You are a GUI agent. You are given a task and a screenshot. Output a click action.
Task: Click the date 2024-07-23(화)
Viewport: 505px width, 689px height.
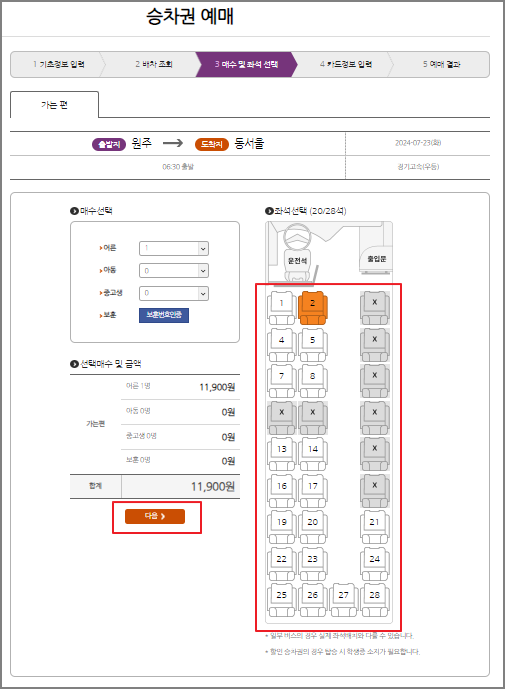[418, 143]
